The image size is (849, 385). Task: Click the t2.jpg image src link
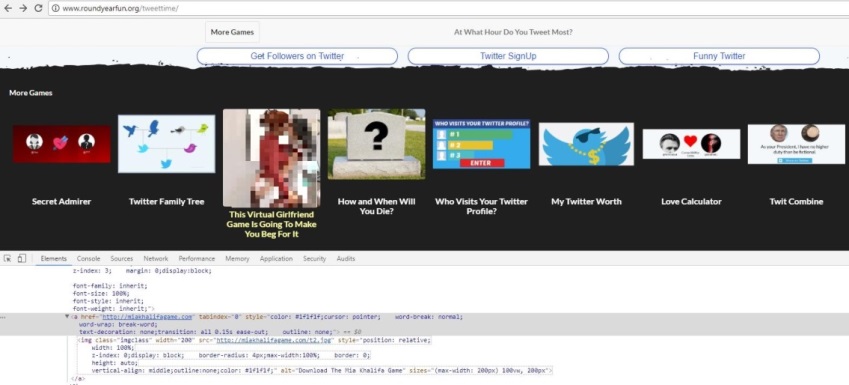click(x=274, y=340)
